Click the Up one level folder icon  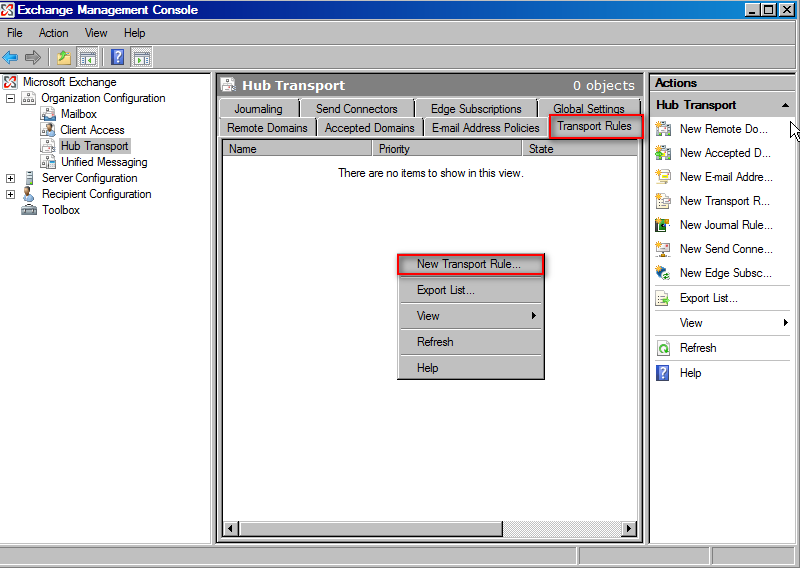[x=64, y=57]
